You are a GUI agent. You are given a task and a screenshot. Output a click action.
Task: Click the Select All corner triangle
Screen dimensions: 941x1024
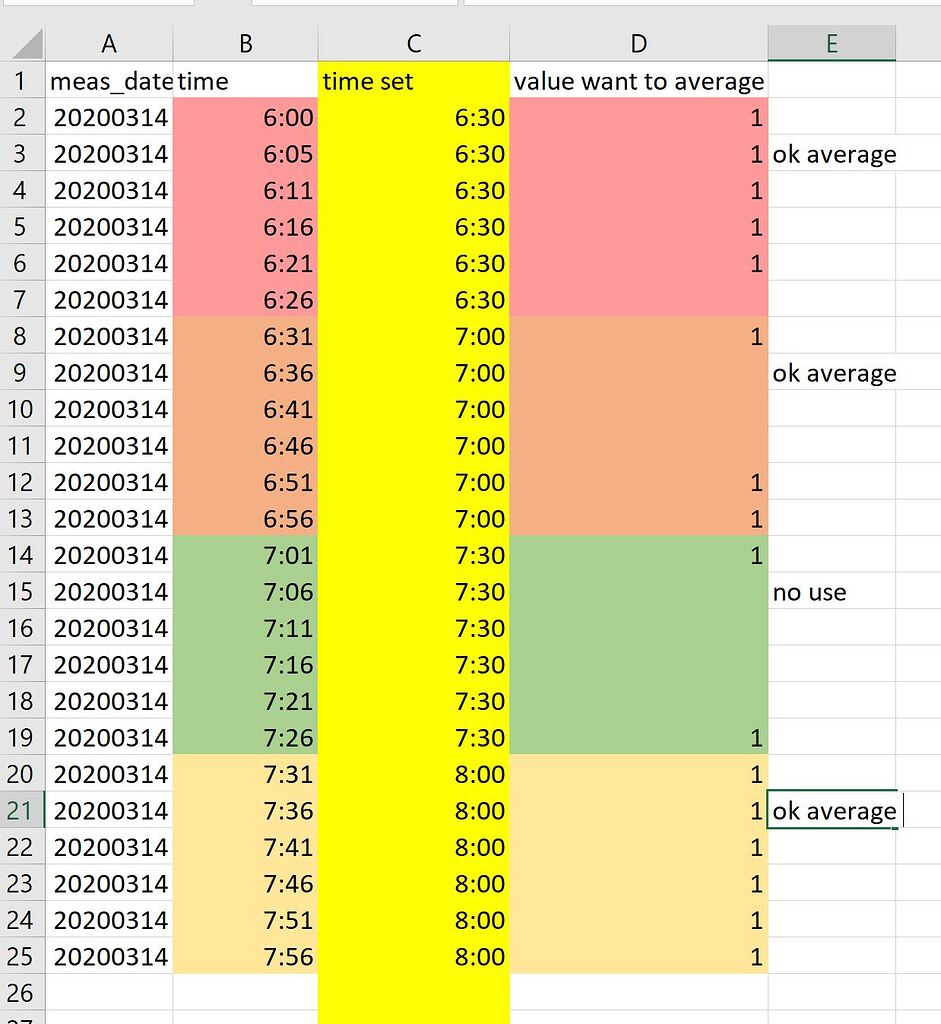(26, 43)
